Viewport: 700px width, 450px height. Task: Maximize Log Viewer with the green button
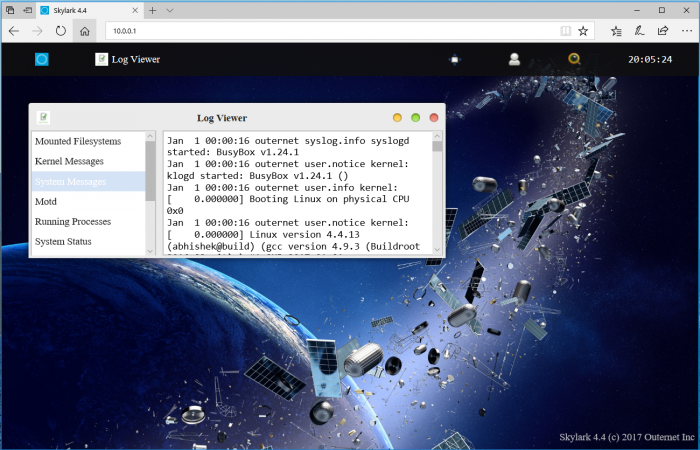[x=416, y=117]
